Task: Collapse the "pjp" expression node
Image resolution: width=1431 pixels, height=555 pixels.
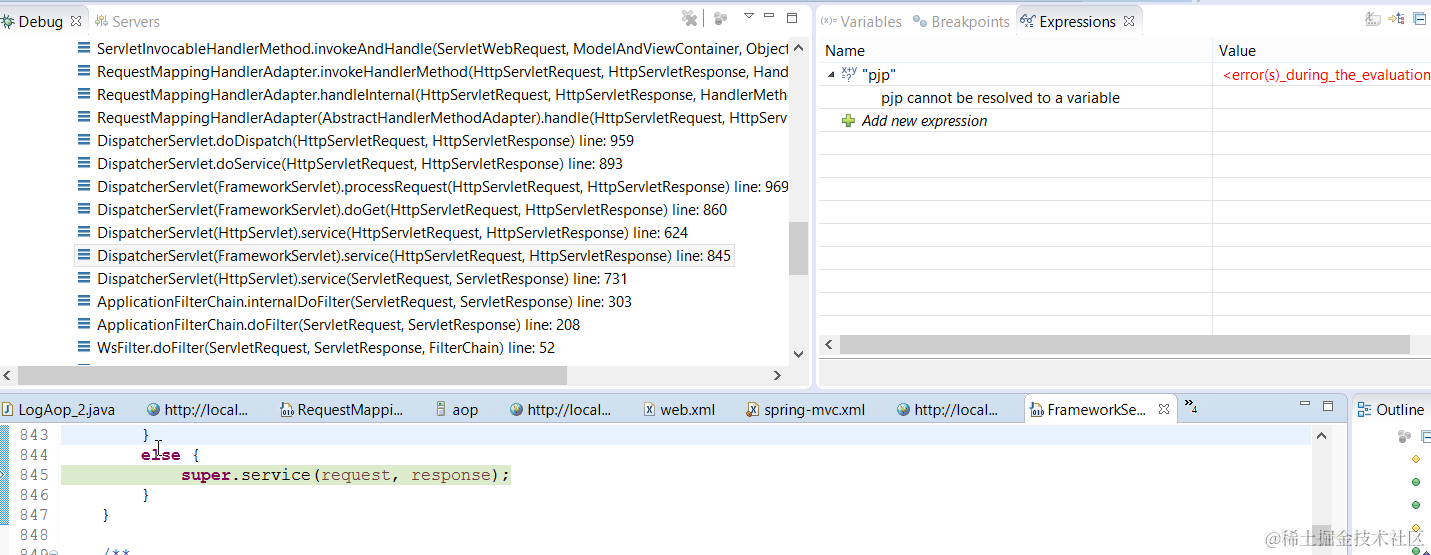Action: tap(831, 74)
